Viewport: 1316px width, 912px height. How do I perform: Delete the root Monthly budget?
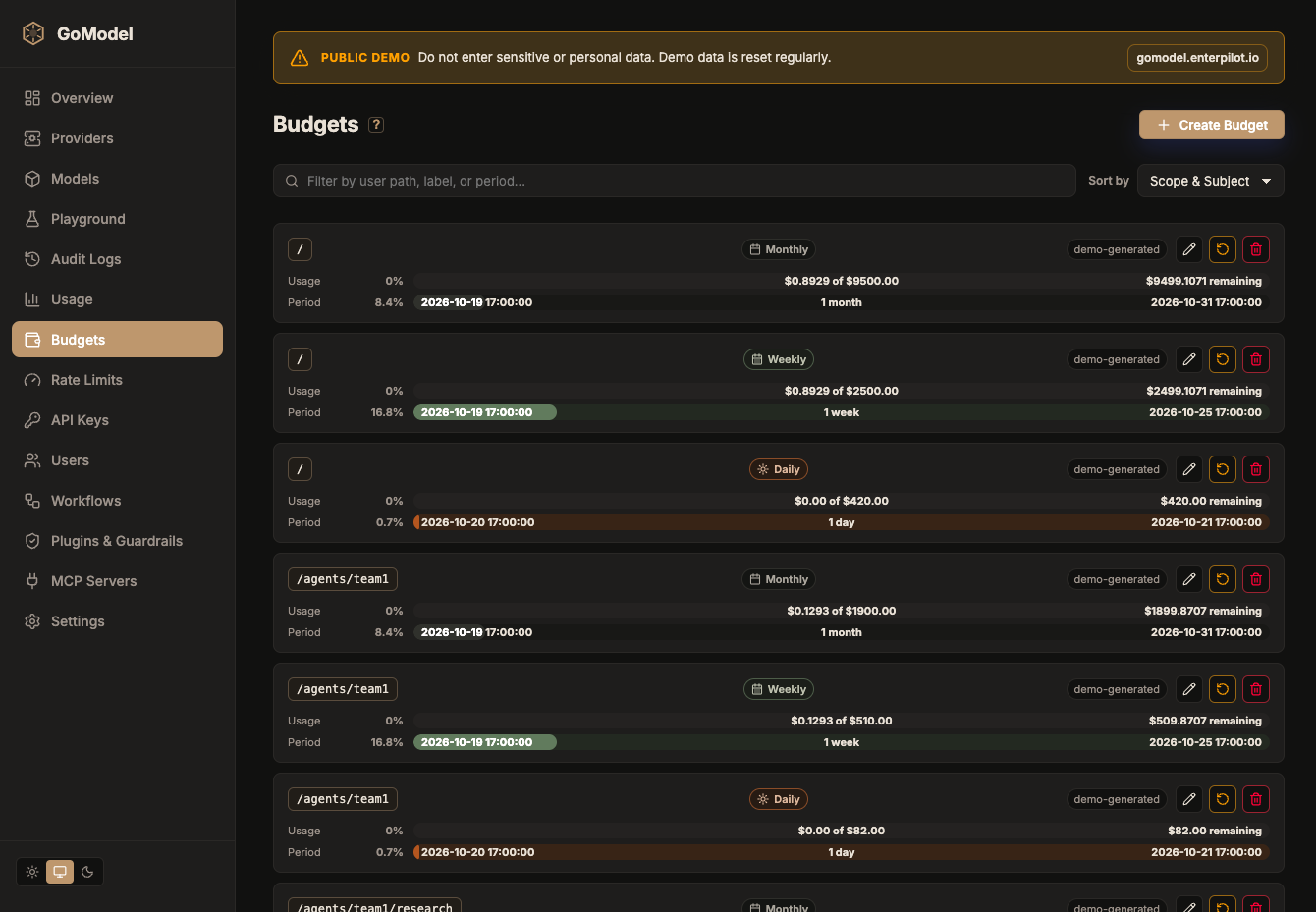coord(1256,249)
